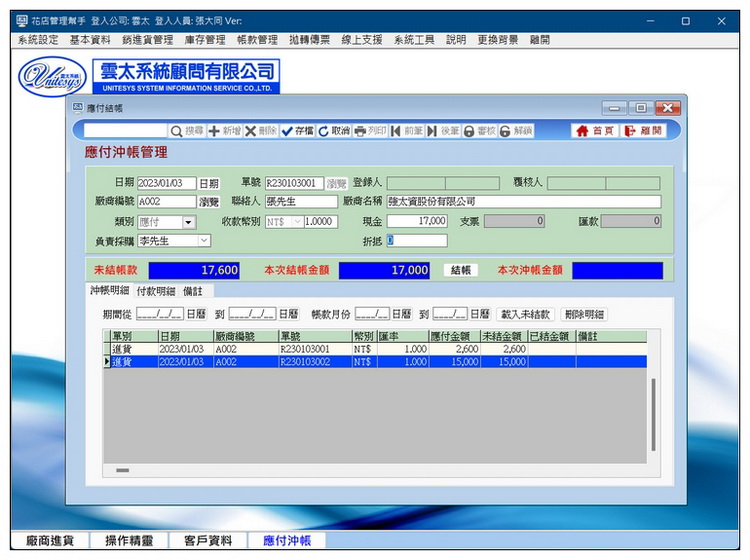
Task: Click the 搜尋 search toolbar icon
Action: click(187, 131)
